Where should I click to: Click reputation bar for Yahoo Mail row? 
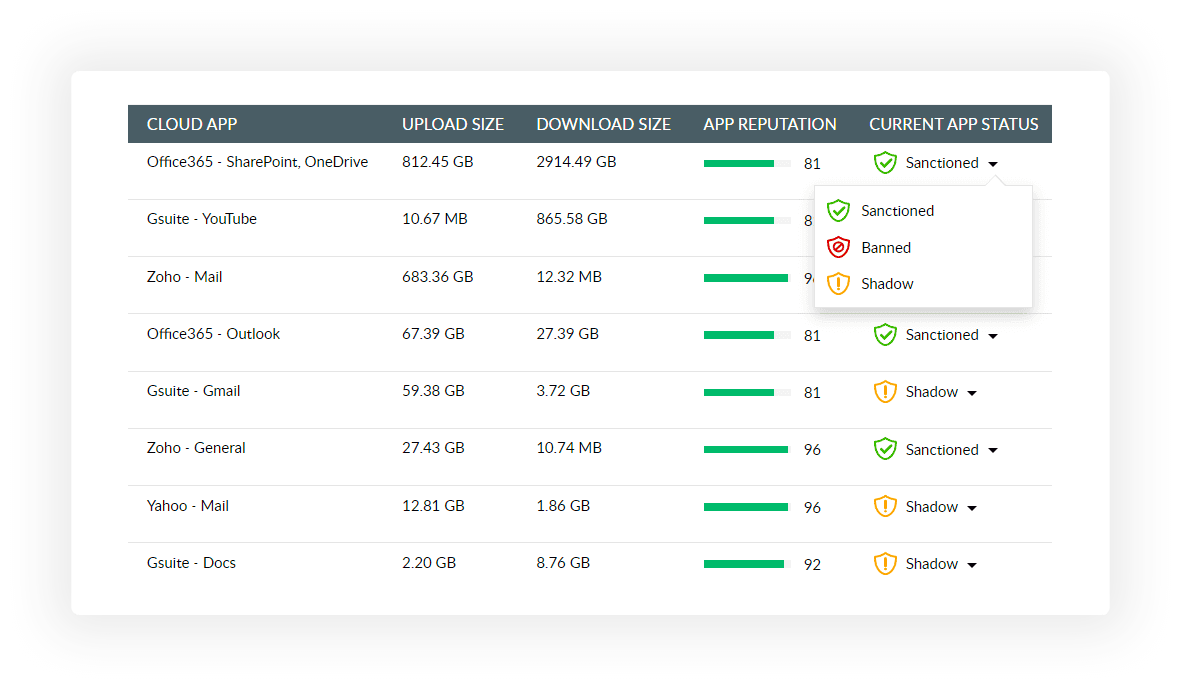point(747,507)
